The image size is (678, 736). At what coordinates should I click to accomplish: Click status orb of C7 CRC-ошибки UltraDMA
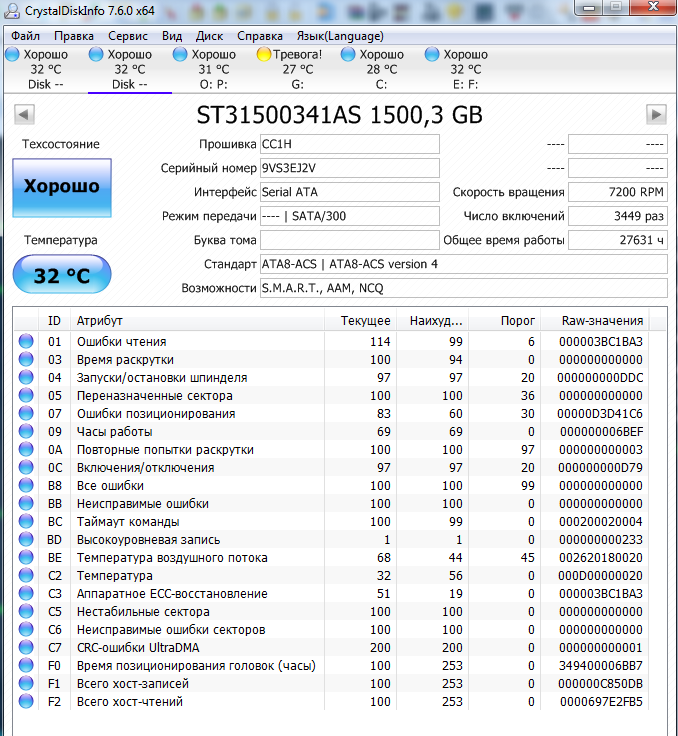(x=26, y=647)
